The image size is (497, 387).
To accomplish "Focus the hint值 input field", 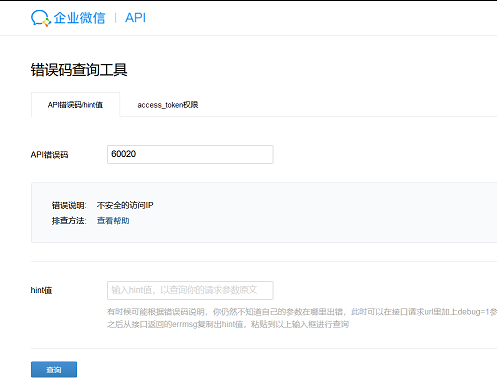I will pyautogui.click(x=190, y=290).
